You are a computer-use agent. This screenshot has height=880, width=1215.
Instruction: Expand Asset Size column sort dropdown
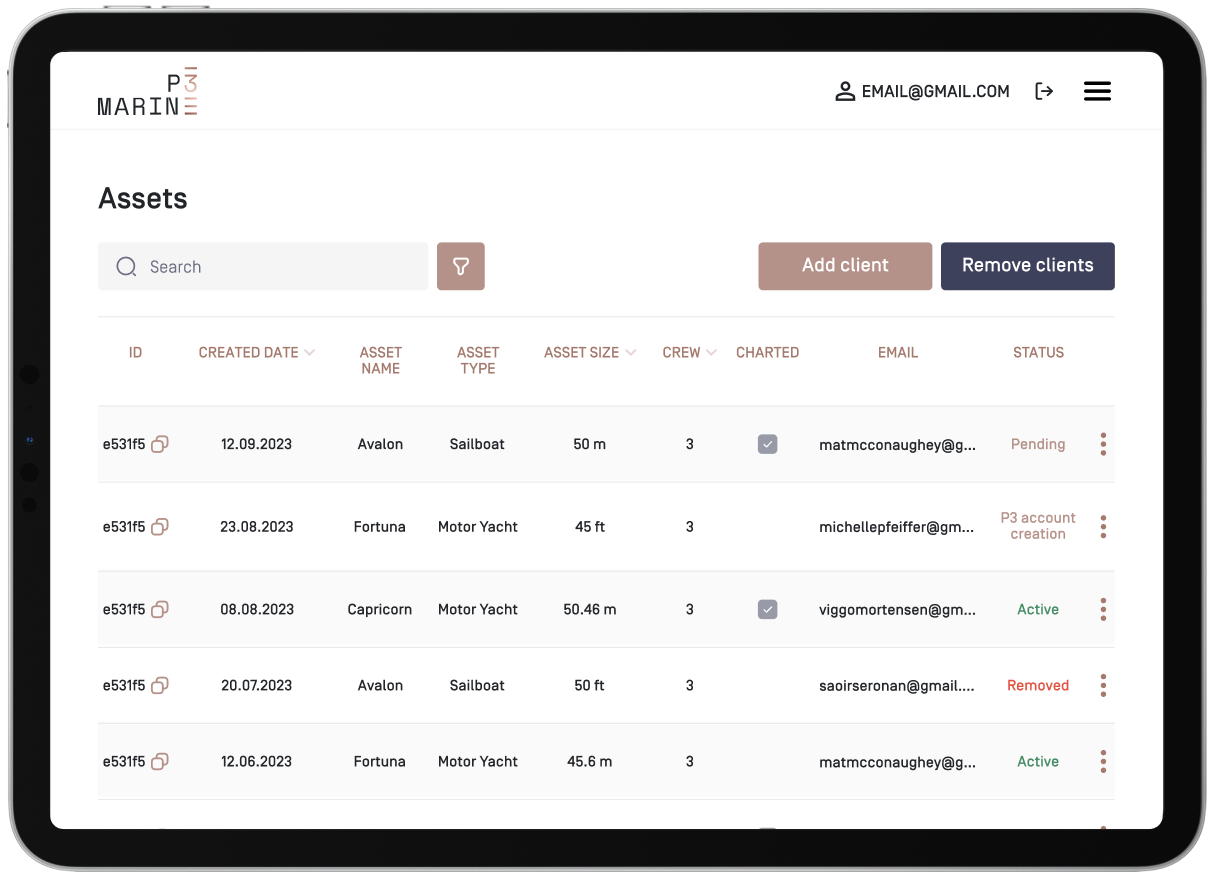pyautogui.click(x=630, y=353)
